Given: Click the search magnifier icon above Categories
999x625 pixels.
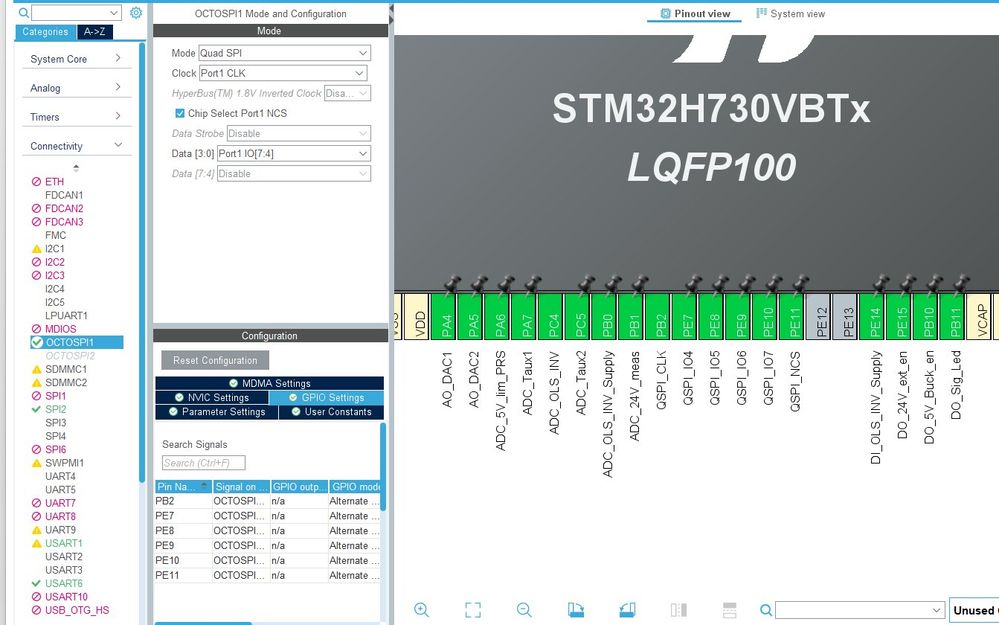Looking at the screenshot, I should point(24,13).
